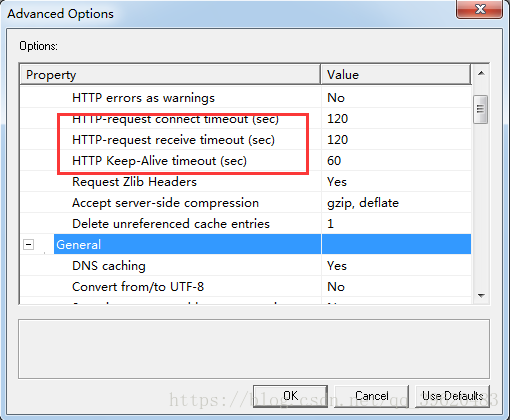Select HTTP-request connect timeout property
This screenshot has width=510, height=420.
coord(175,119)
